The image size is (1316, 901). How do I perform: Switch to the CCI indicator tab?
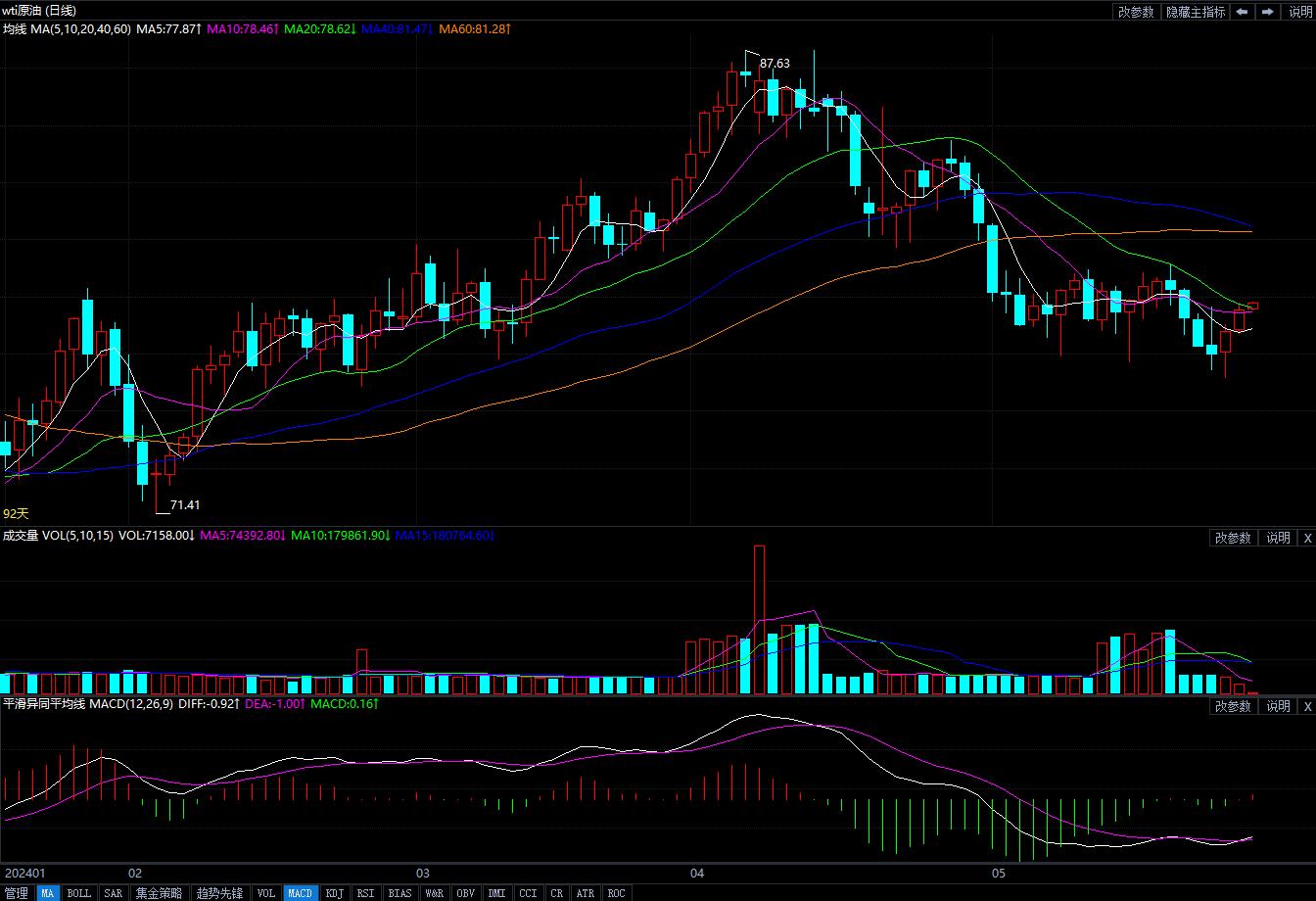[529, 893]
